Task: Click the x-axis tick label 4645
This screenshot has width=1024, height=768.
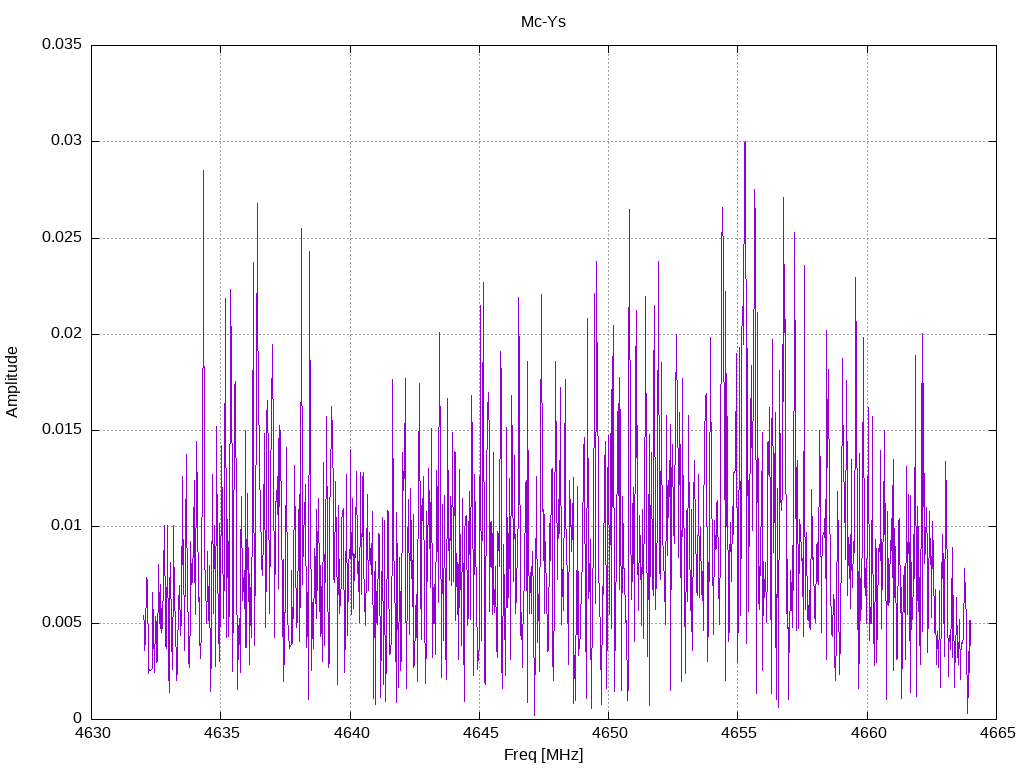Action: pos(479,733)
